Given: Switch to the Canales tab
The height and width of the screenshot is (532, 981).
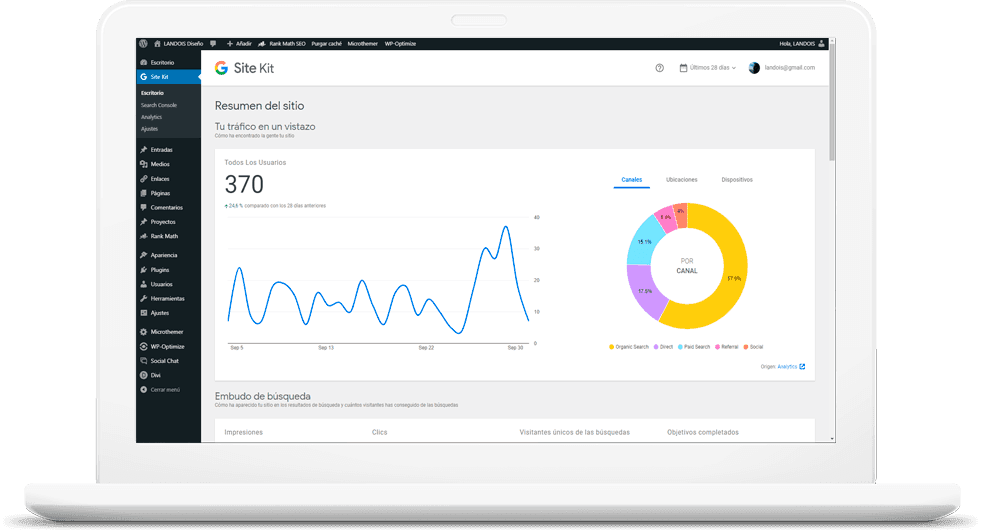Looking at the screenshot, I should (x=631, y=180).
